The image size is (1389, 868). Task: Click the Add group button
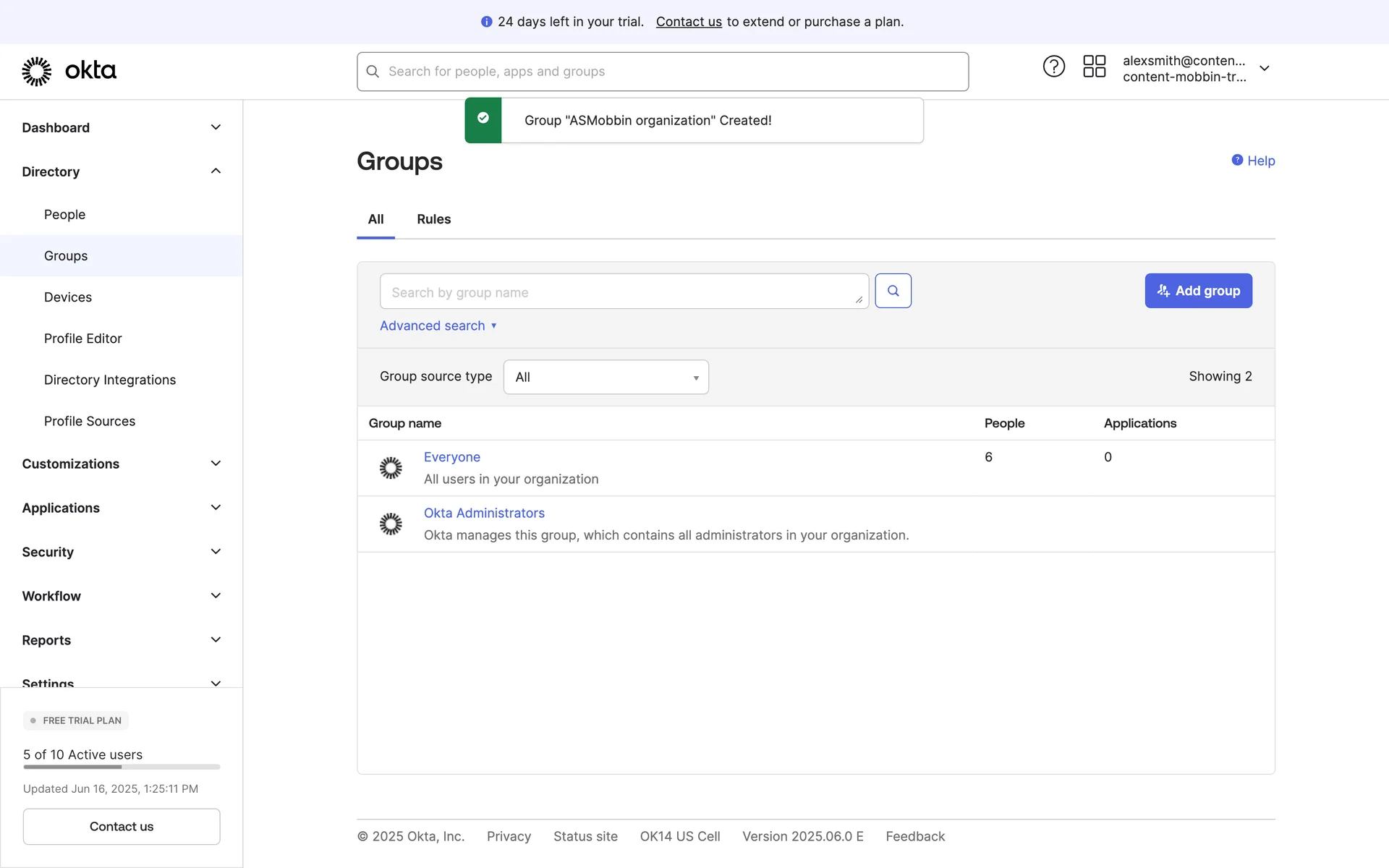(1198, 291)
